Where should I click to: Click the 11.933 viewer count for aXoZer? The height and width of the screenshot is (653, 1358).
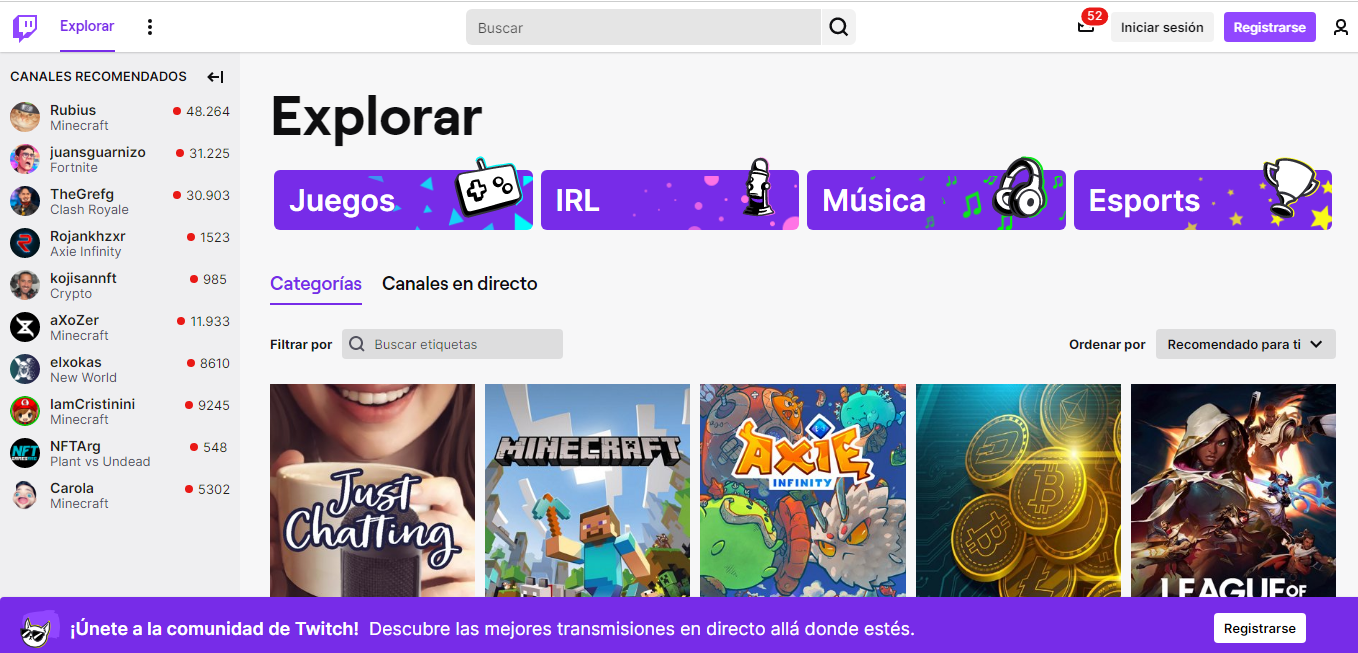[x=210, y=321]
